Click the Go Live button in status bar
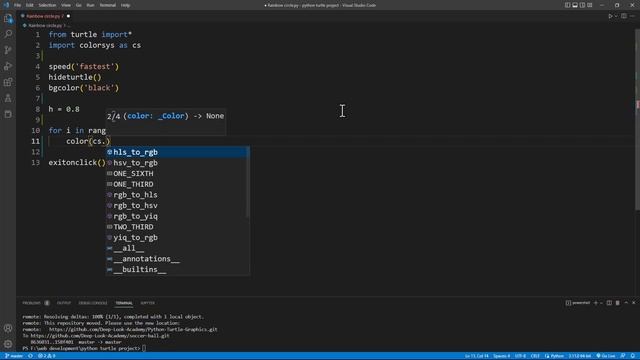The height and width of the screenshot is (360, 640). coord(606,356)
